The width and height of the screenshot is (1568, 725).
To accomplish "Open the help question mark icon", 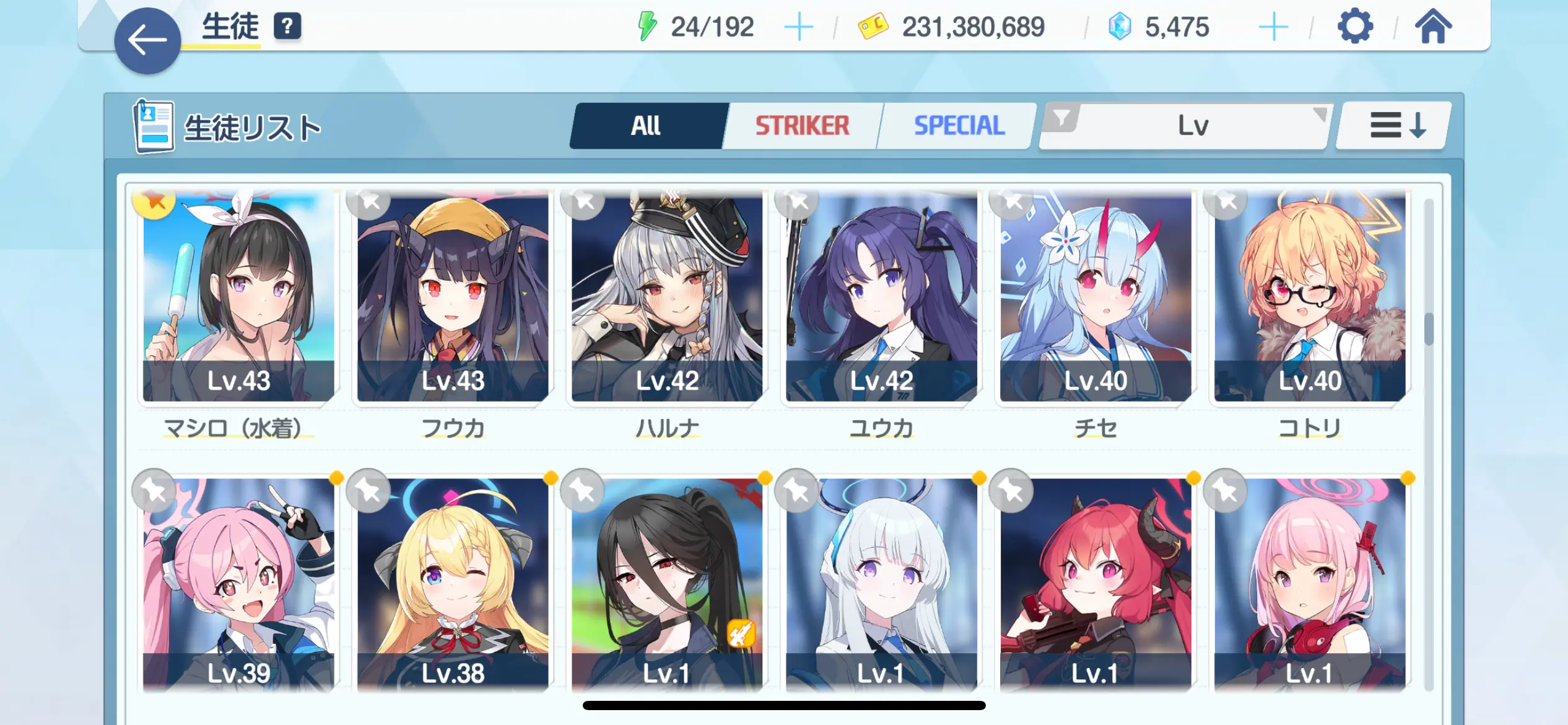I will [287, 27].
